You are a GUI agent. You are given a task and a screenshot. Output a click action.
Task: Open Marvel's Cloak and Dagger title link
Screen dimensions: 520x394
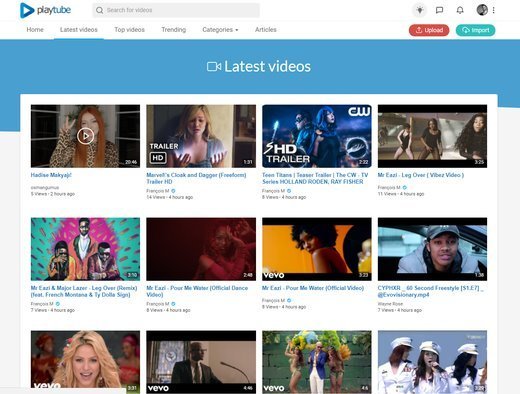click(196, 178)
